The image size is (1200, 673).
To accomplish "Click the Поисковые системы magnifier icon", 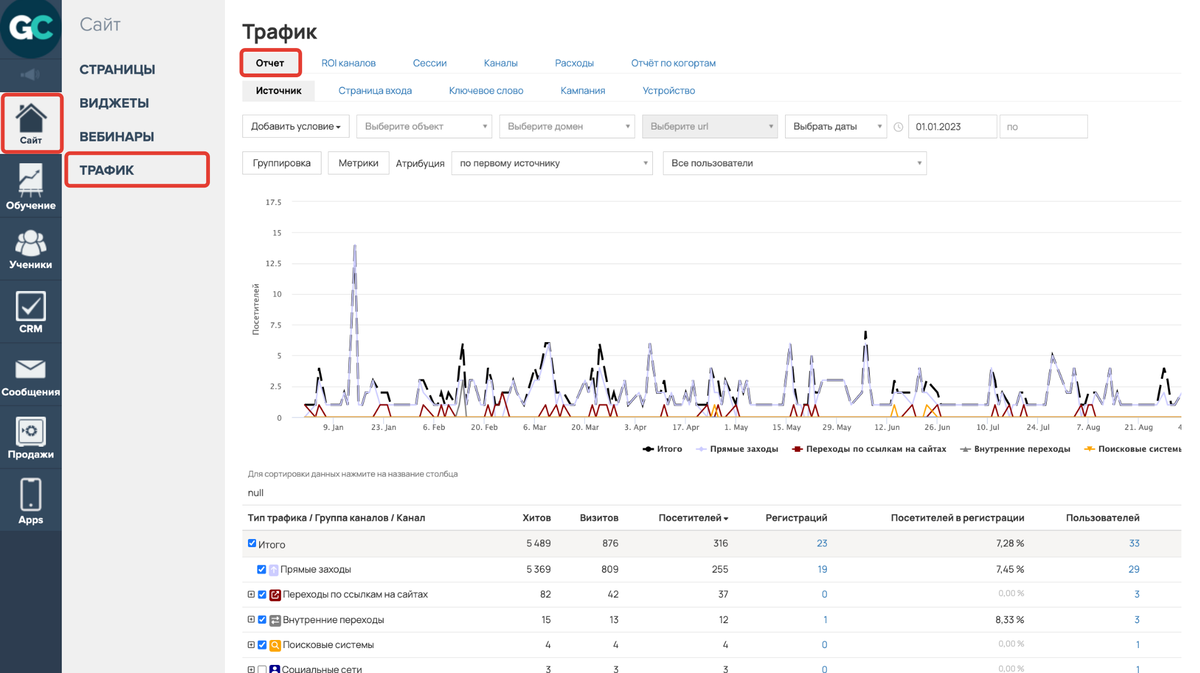I will (275, 645).
